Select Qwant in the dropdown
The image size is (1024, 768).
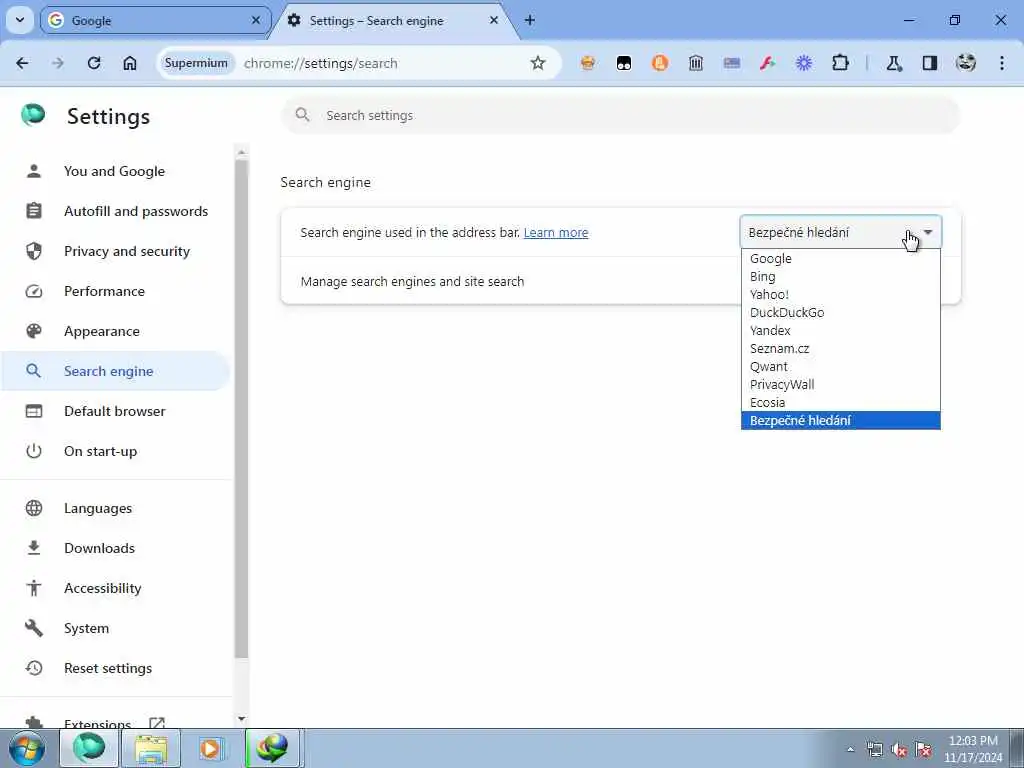(x=840, y=366)
